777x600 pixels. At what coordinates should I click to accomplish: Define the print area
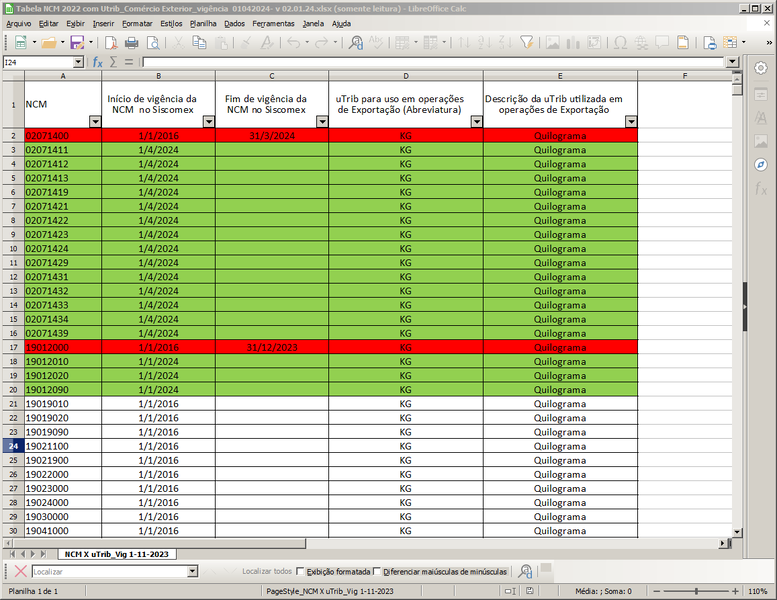[x=710, y=43]
